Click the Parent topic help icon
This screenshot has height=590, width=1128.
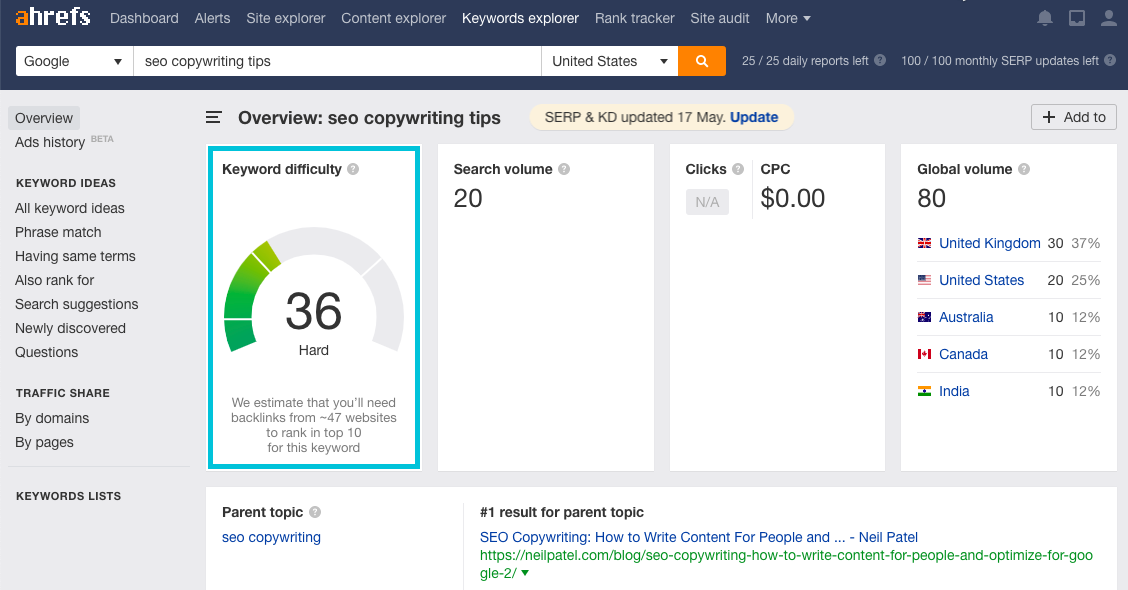click(315, 512)
